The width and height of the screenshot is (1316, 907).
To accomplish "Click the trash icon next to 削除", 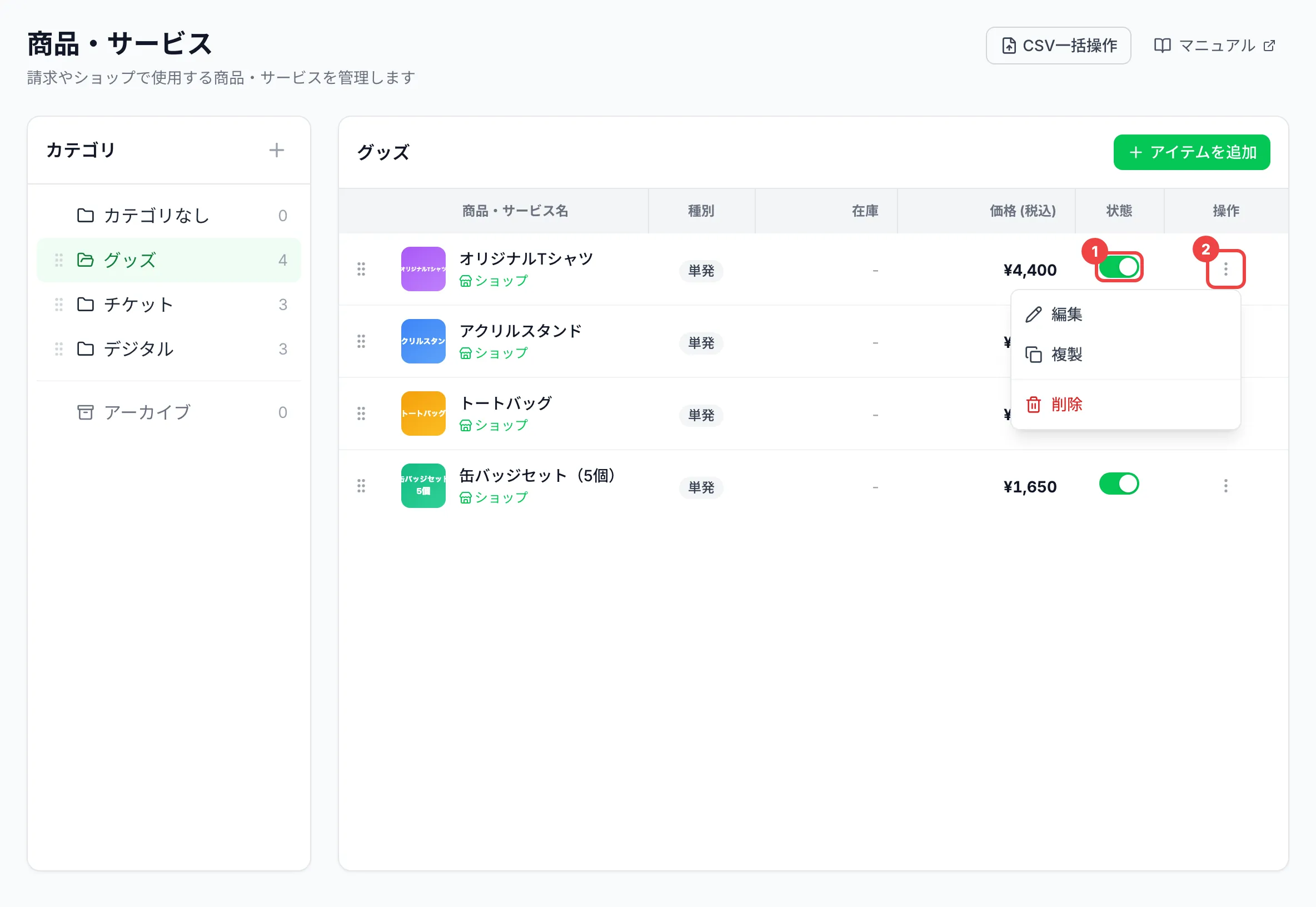I will [1033, 405].
